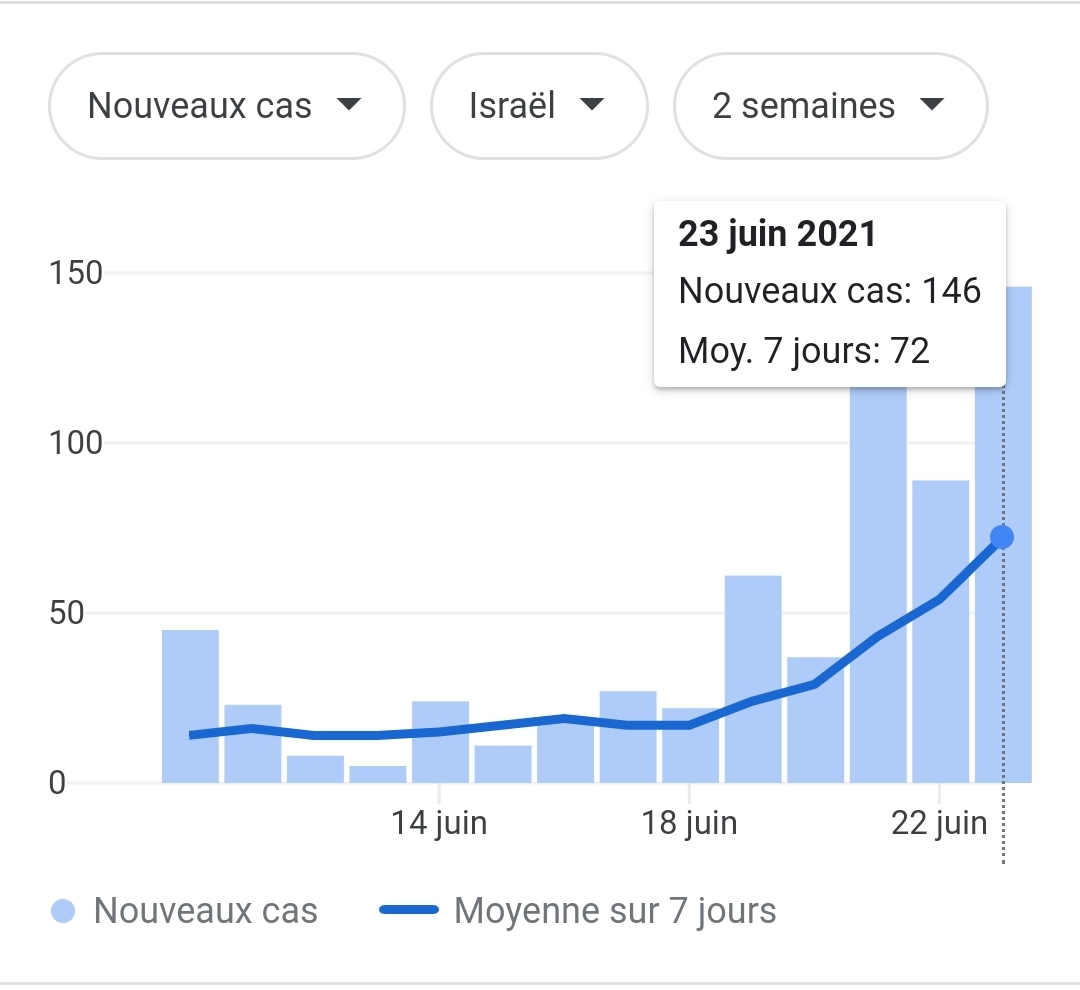Click the dark blue Moyenne sur 7 jours legend line
The width and height of the screenshot is (1080, 990).
(x=409, y=911)
